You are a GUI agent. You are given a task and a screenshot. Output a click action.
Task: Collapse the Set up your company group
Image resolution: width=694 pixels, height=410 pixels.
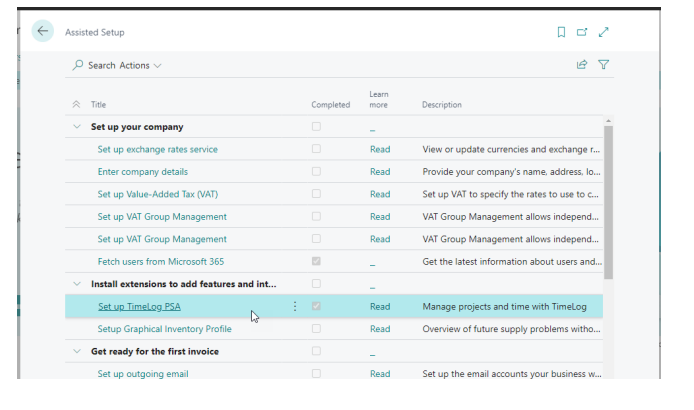[77, 127]
